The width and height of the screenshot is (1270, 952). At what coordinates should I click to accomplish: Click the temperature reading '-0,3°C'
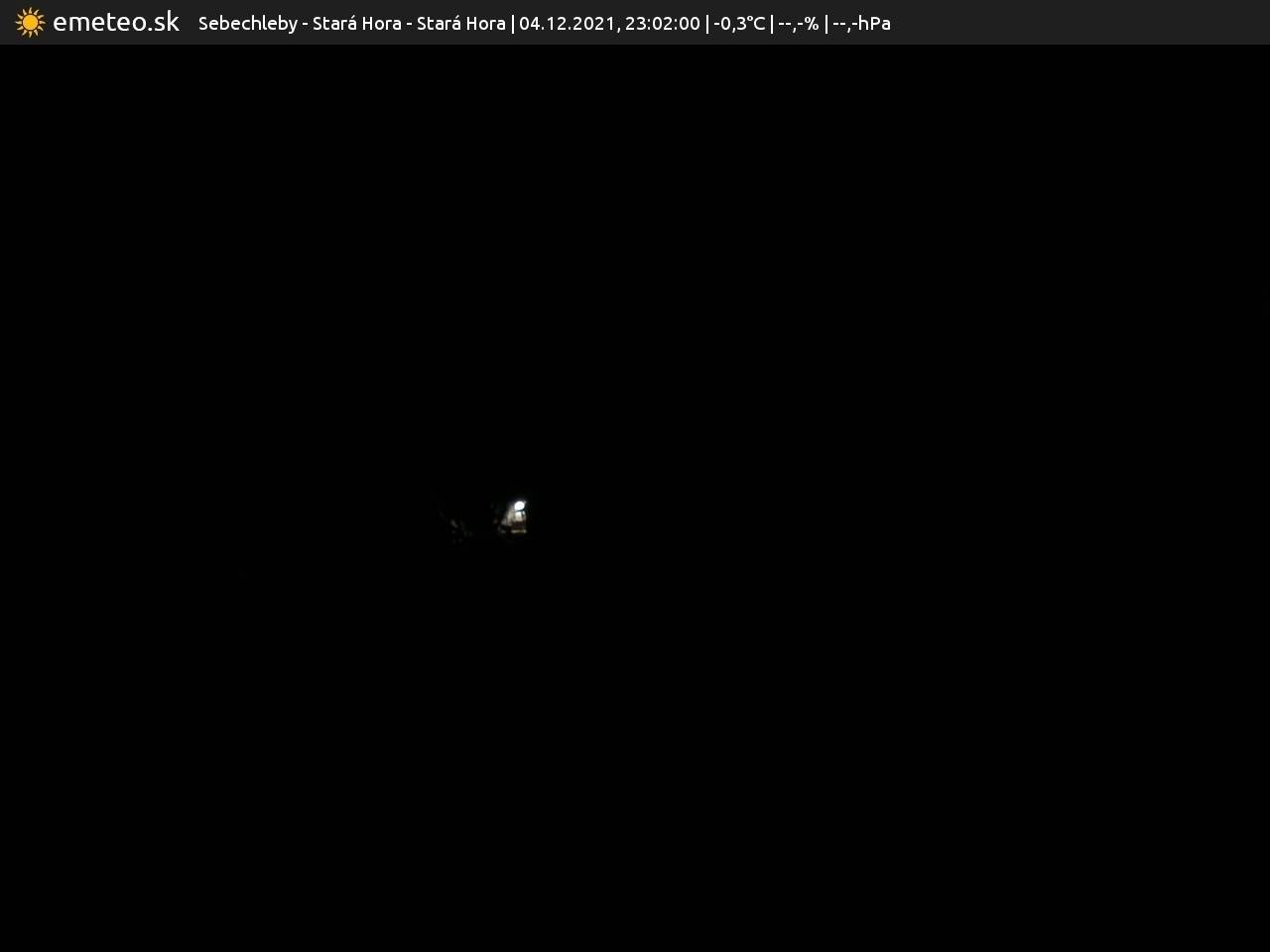739,23
